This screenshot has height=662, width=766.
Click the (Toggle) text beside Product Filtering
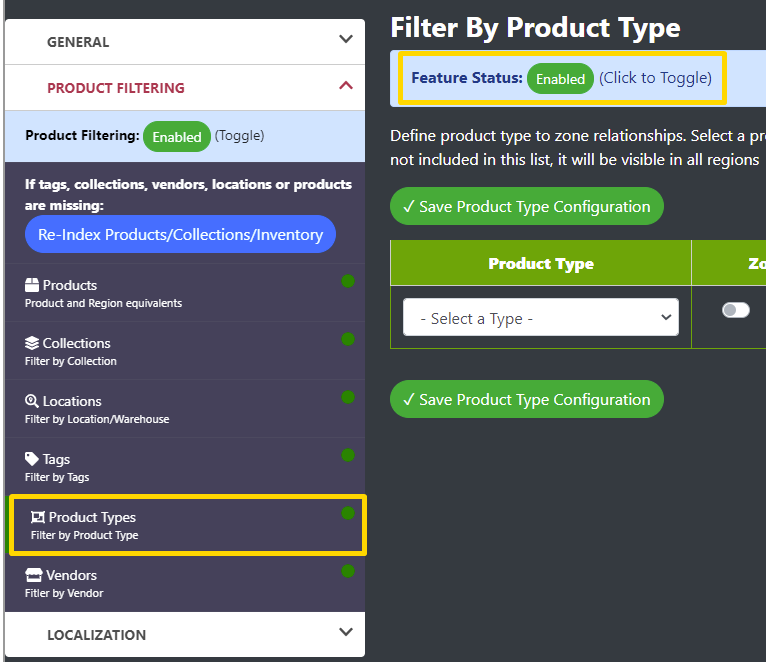click(x=239, y=135)
